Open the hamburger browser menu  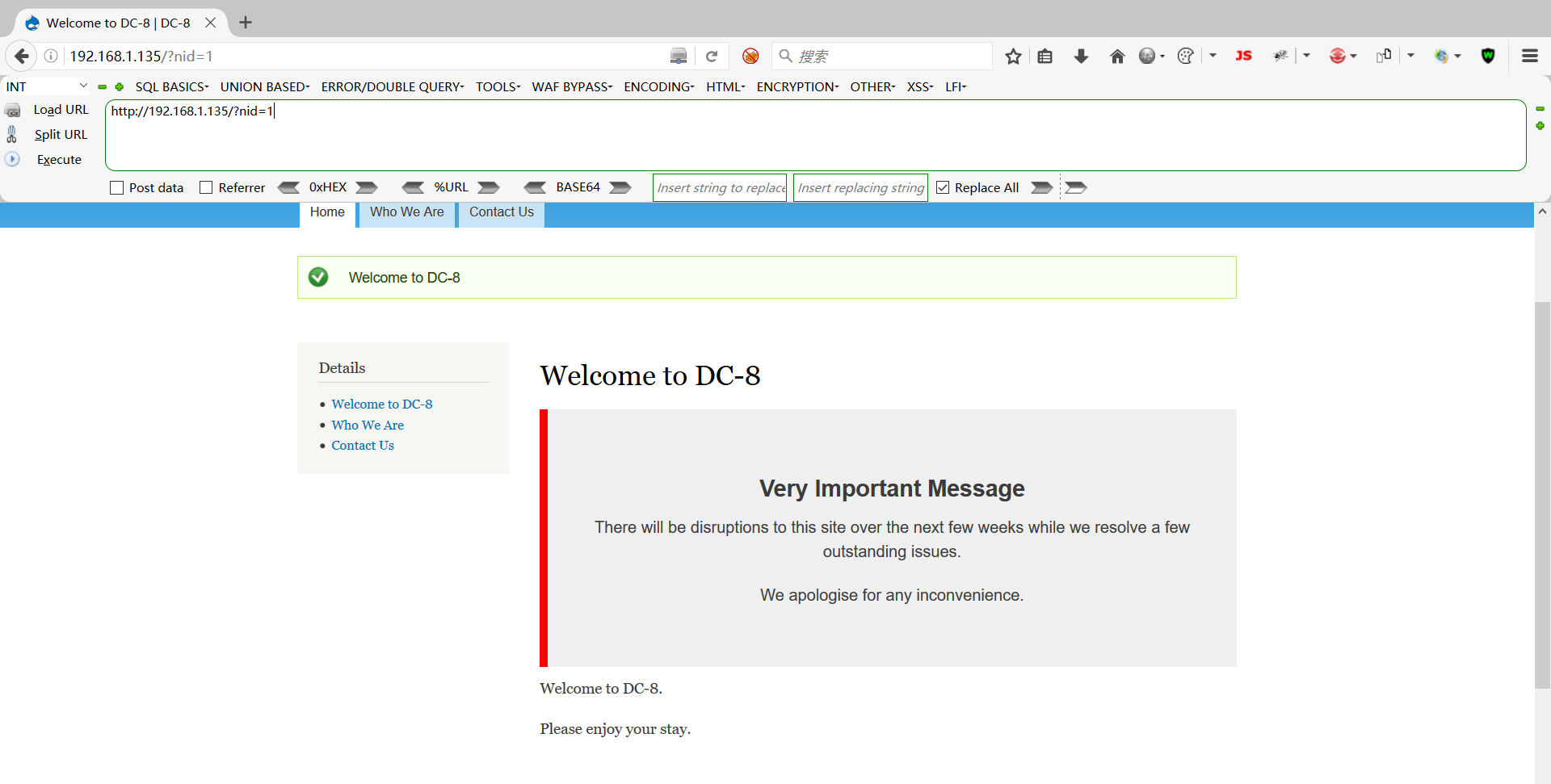[x=1530, y=56]
